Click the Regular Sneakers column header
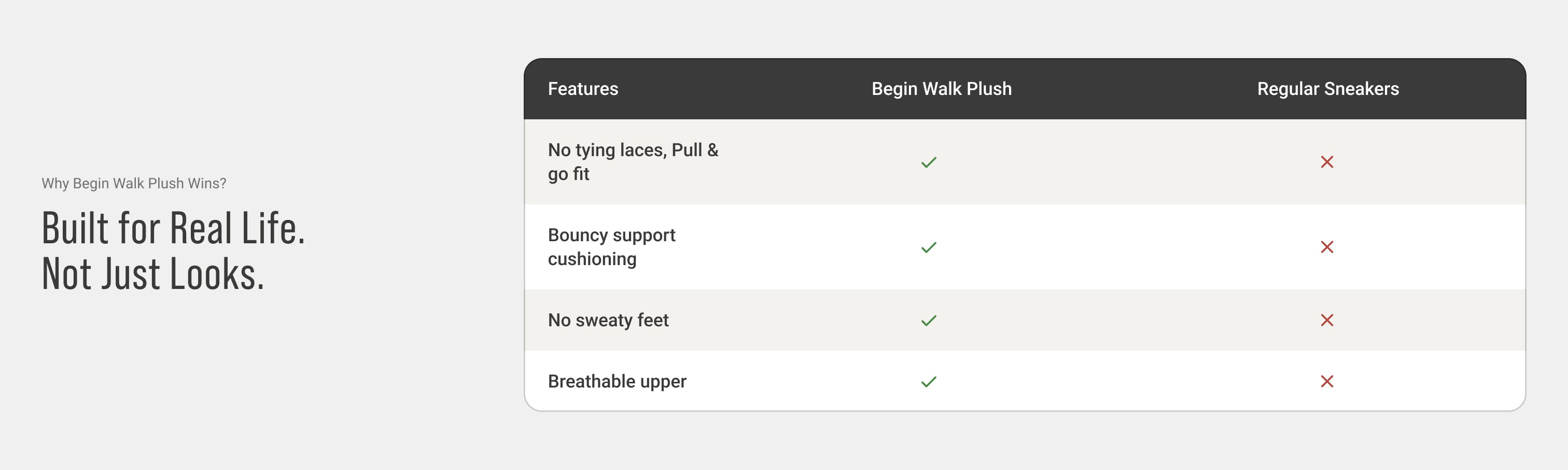 1327,89
